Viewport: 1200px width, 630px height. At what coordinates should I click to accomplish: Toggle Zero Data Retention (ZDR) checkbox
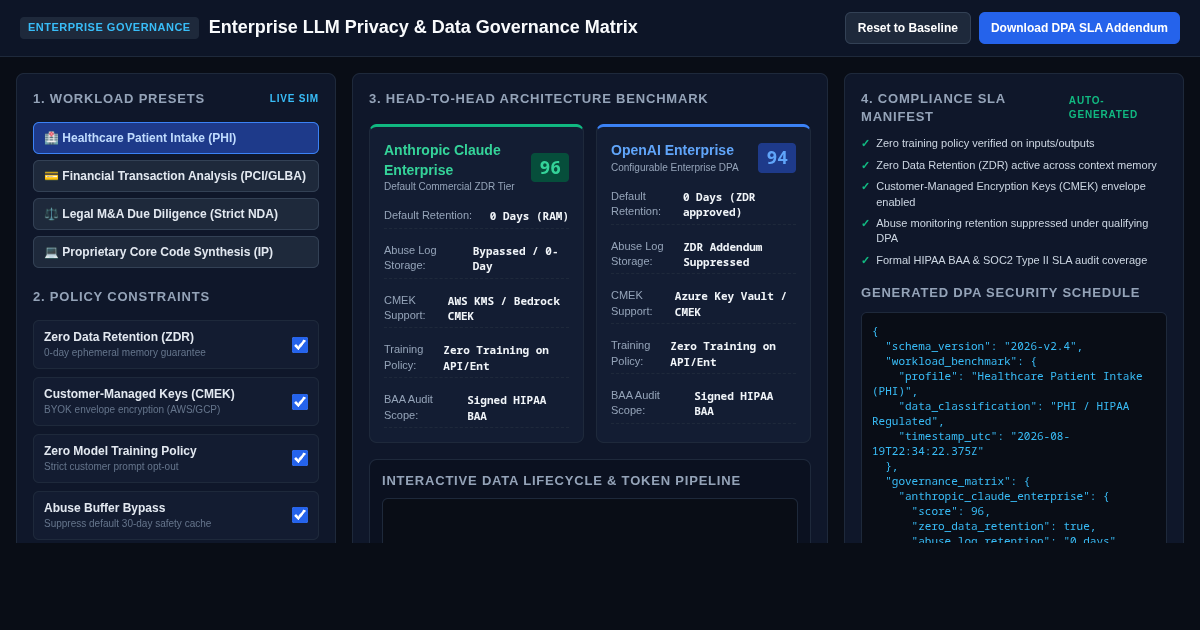pos(300,345)
